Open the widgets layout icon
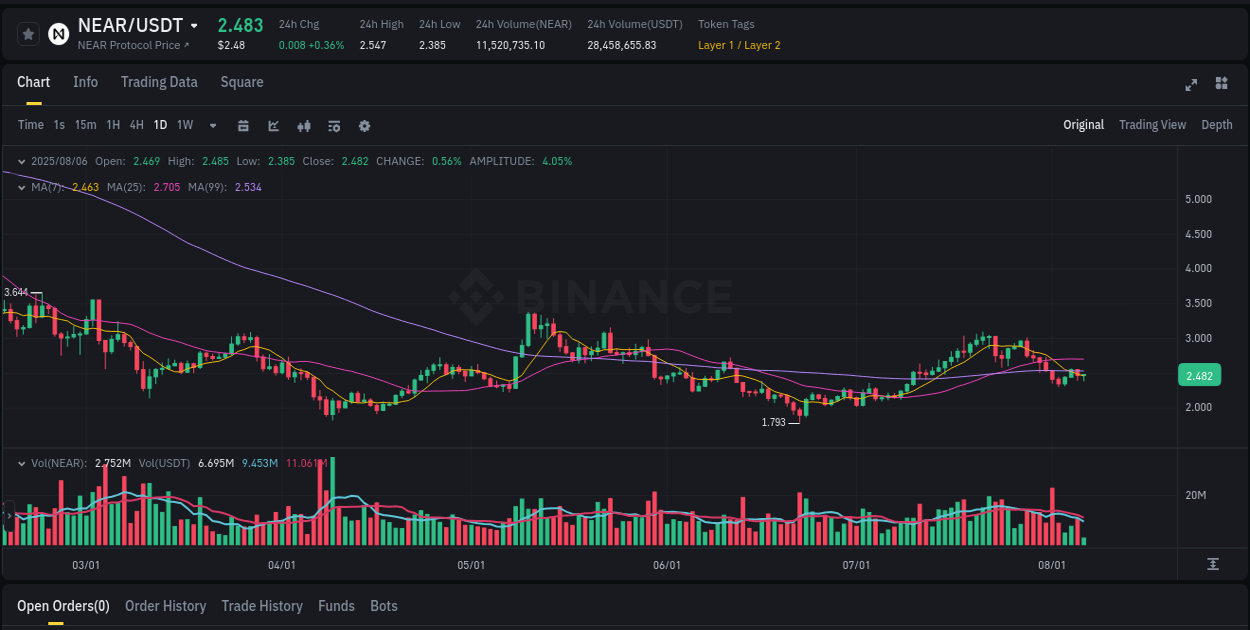 click(x=1221, y=85)
